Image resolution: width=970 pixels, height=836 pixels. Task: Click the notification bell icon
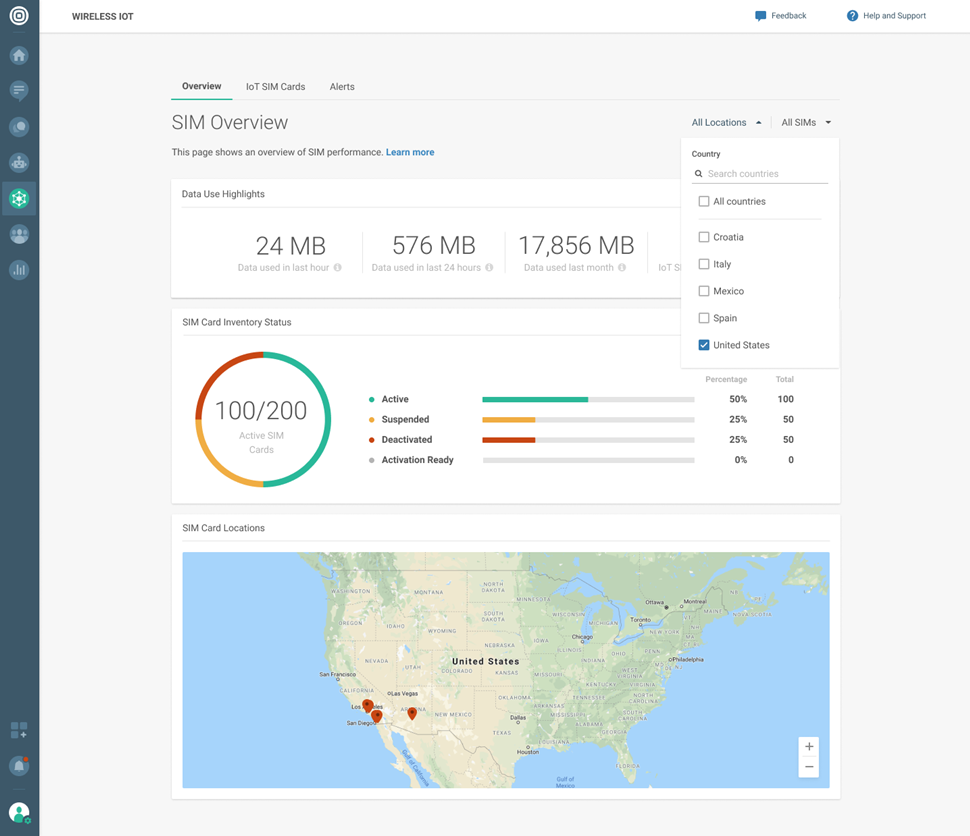pyautogui.click(x=19, y=766)
